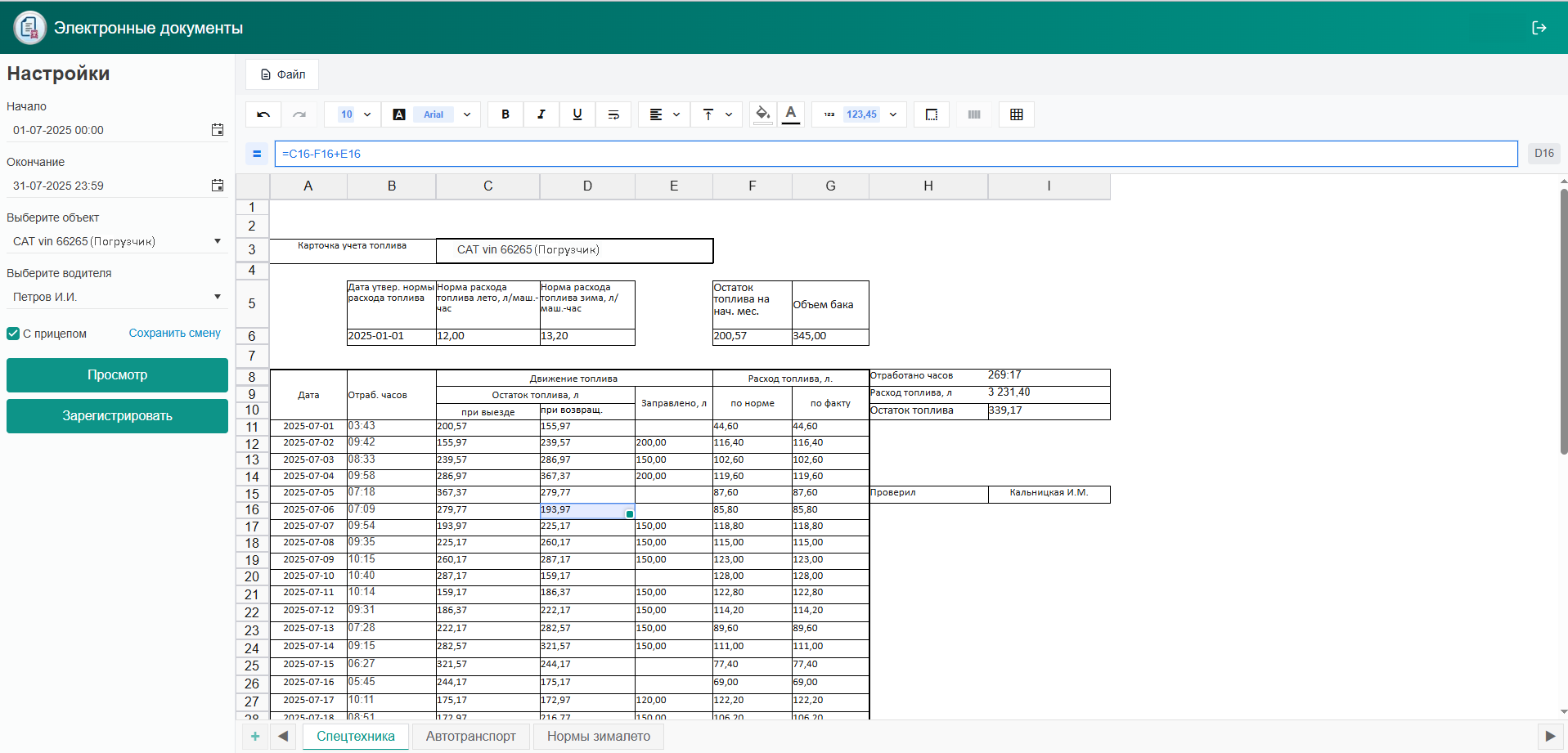1568x753 pixels.
Task: Expand the 'Выберите объект' dropdown
Action: pos(218,241)
